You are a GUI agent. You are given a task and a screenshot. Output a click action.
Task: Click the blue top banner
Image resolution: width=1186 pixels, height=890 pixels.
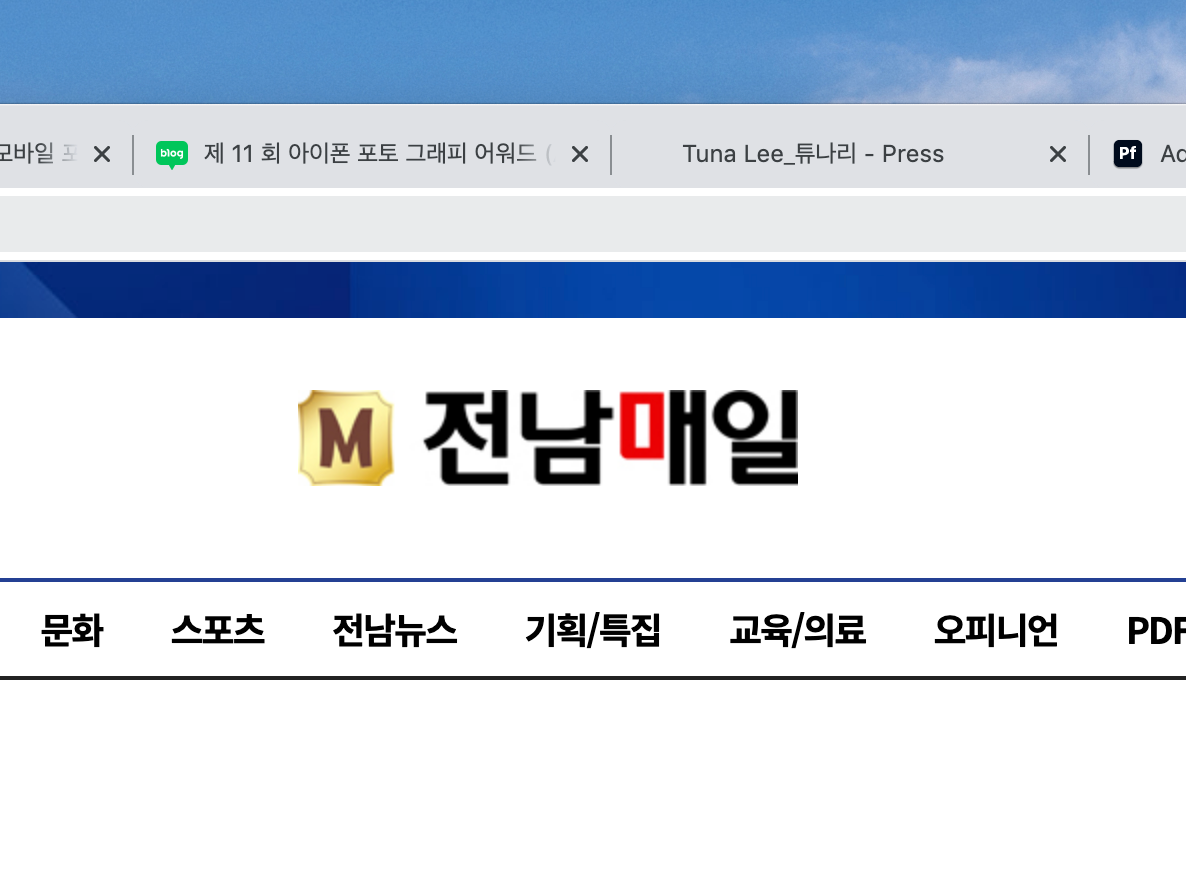pyautogui.click(x=593, y=290)
